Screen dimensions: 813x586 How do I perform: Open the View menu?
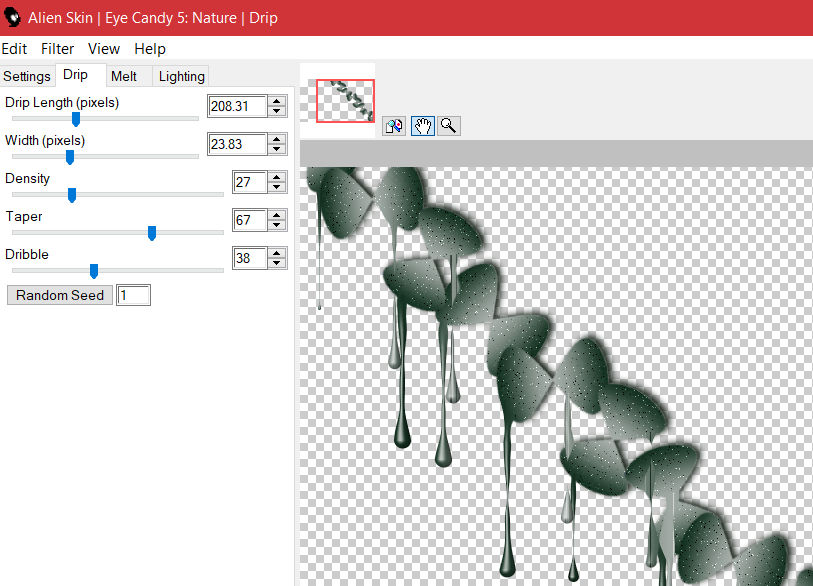(x=104, y=49)
